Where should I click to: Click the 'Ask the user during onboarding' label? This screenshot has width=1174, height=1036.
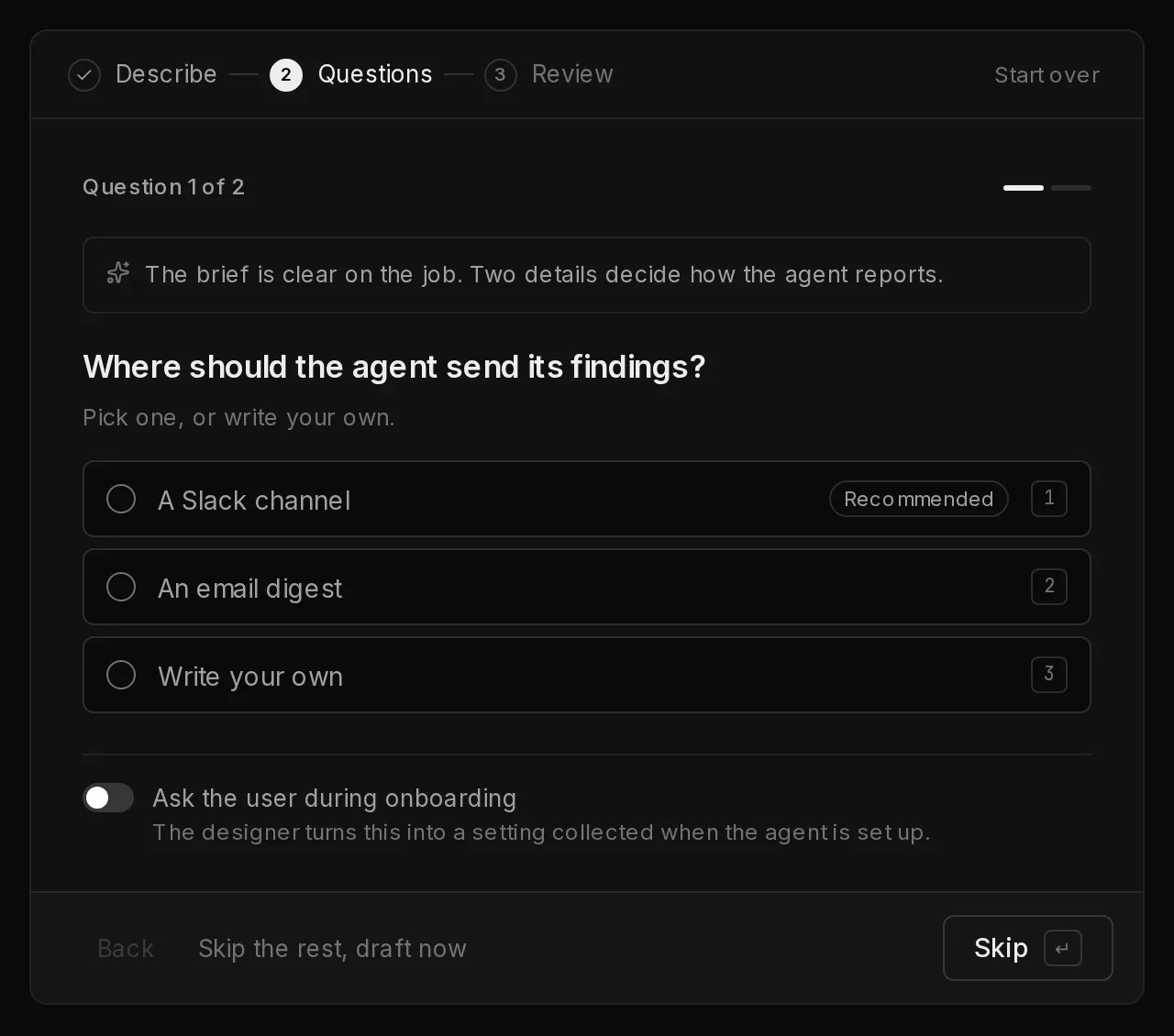pyautogui.click(x=334, y=798)
